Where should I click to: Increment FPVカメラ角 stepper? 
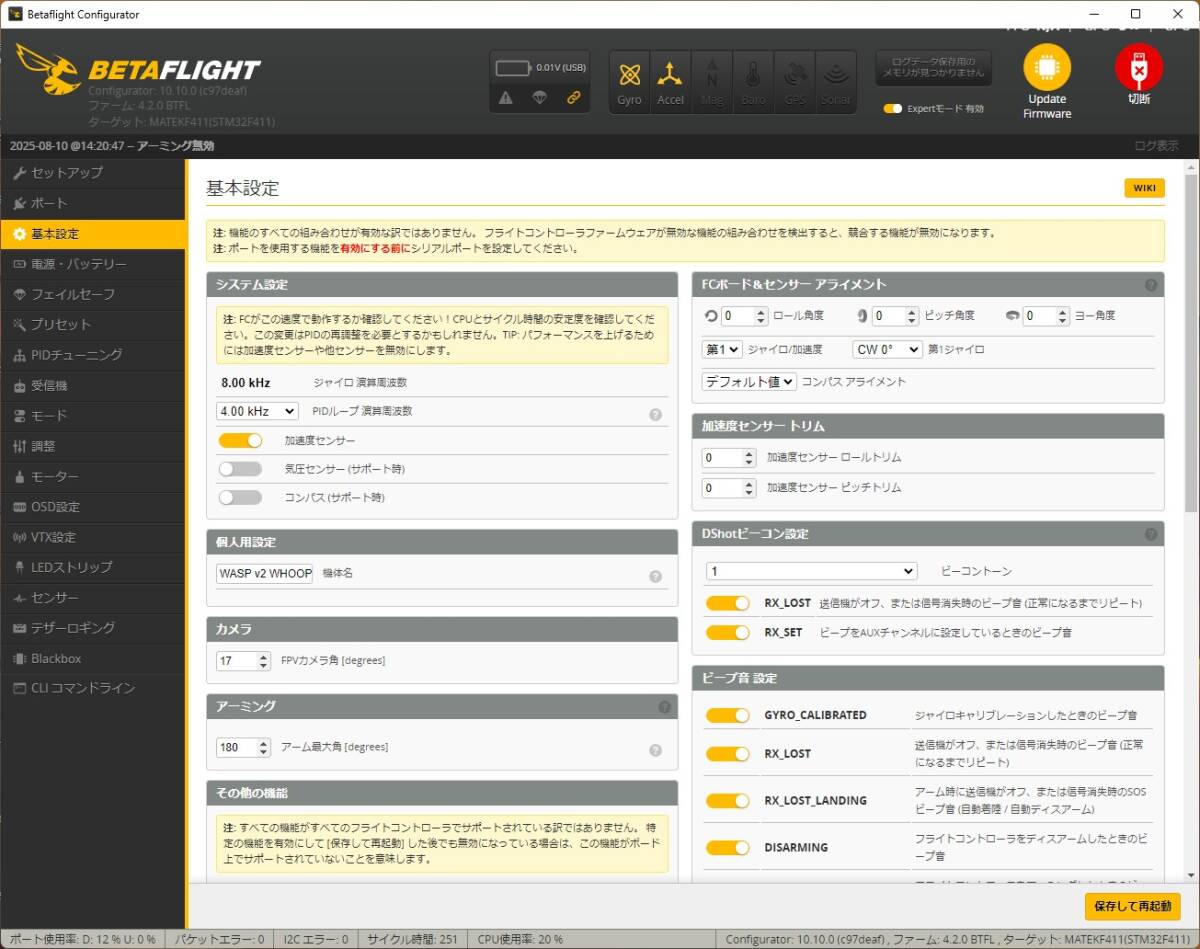click(264, 656)
